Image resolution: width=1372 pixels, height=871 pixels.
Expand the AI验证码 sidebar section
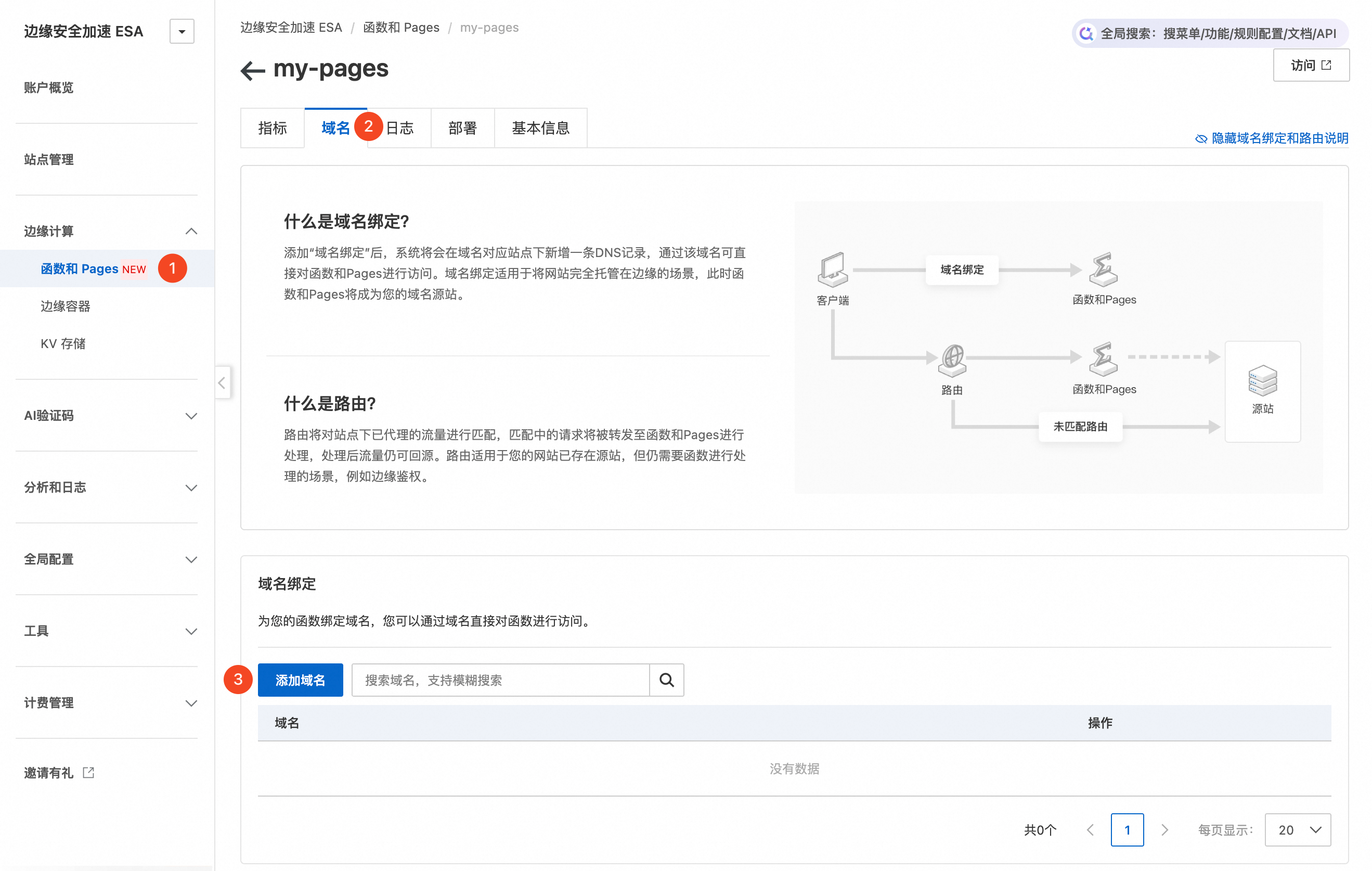coord(191,416)
